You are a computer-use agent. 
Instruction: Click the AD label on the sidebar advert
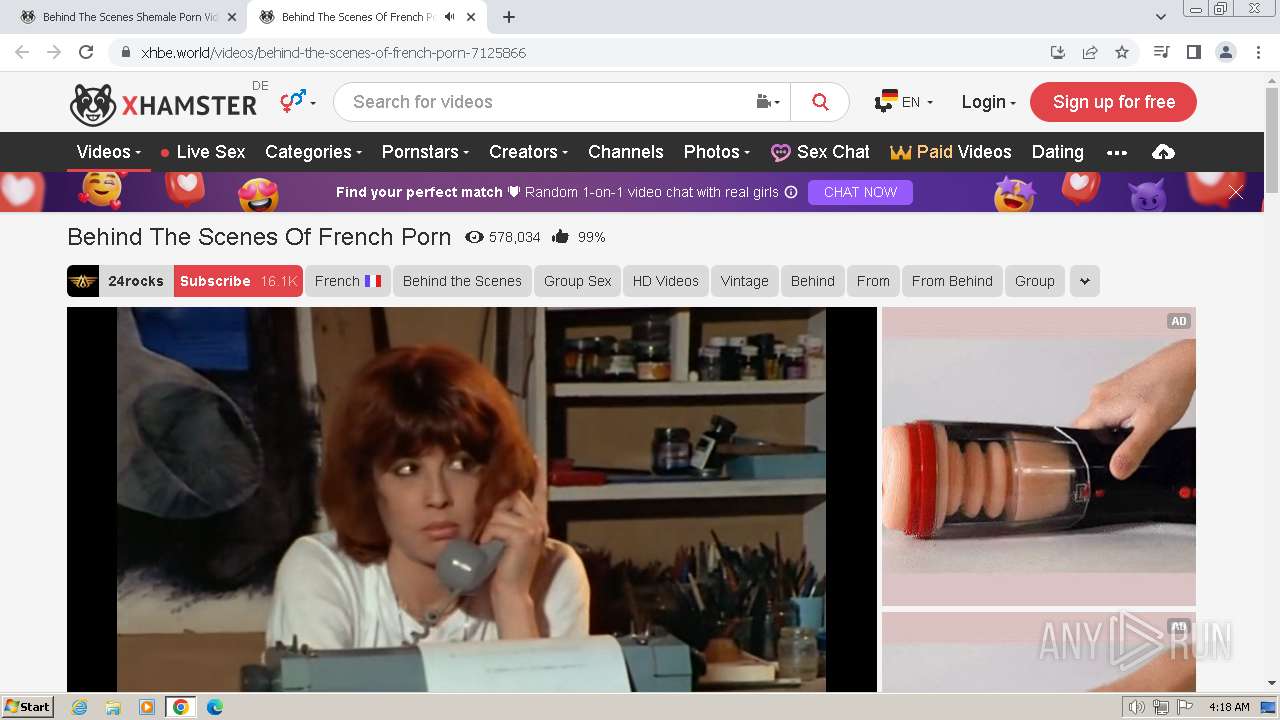click(x=1178, y=321)
